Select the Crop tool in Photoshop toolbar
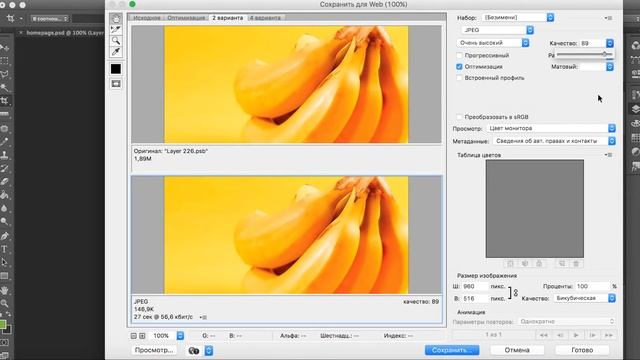The height and width of the screenshot is (360, 640). [4, 101]
